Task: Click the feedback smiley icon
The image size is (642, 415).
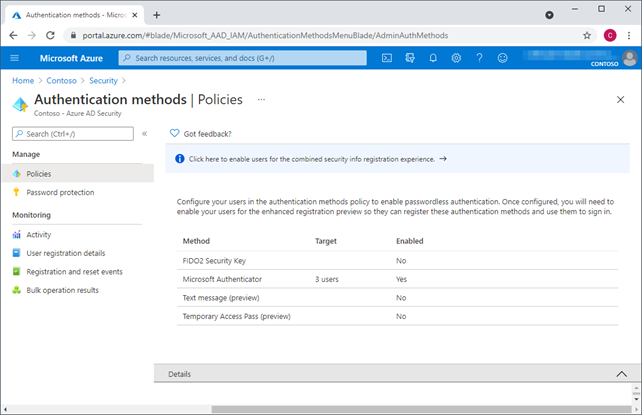Action: [502, 58]
